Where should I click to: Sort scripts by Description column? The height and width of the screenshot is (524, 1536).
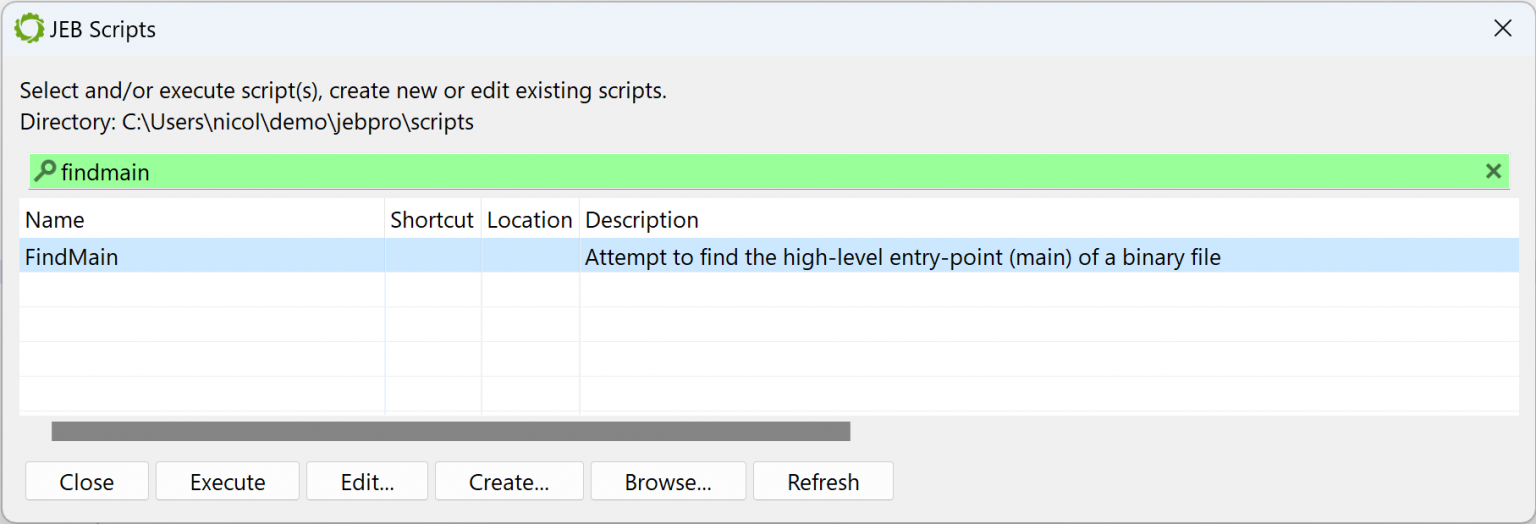pyautogui.click(x=1000, y=220)
